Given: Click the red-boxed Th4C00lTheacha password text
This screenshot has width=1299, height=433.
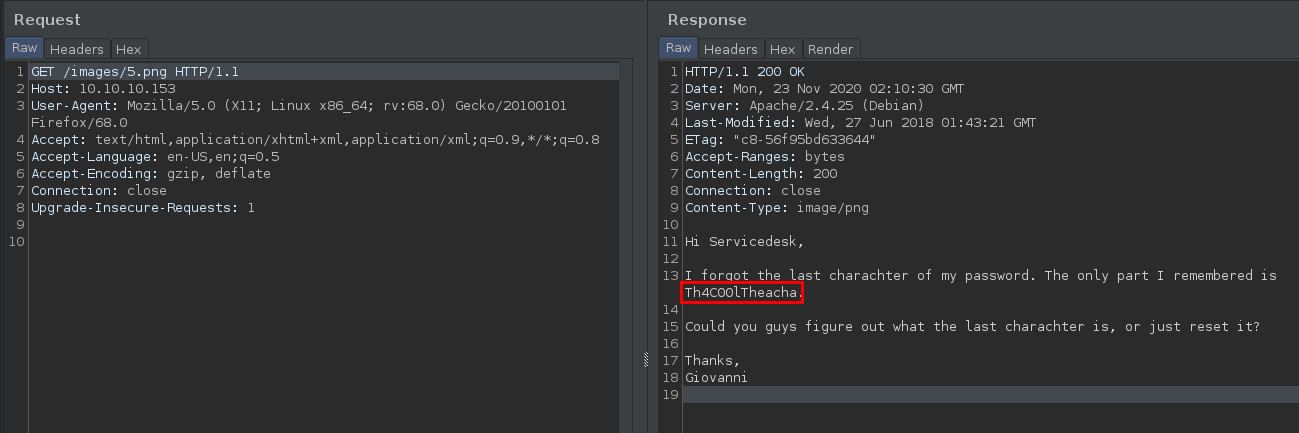Looking at the screenshot, I should (x=741, y=293).
